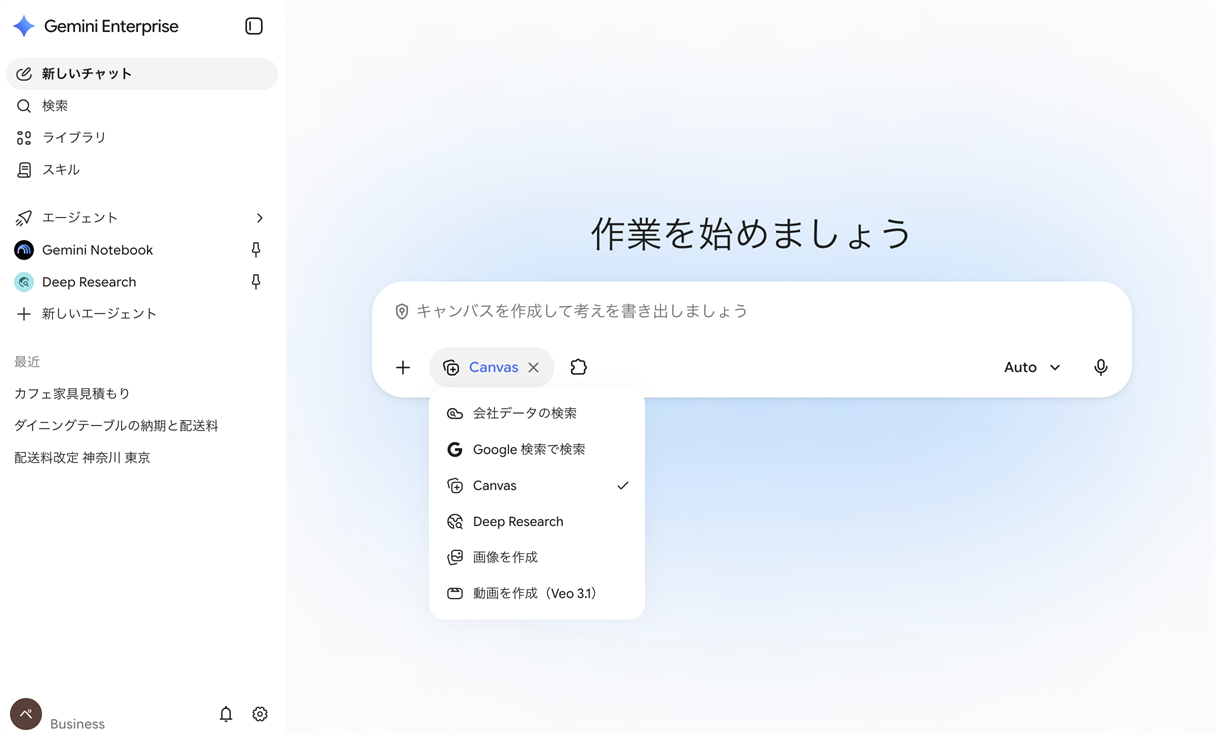Viewport: 1216px width, 735px height.
Task: Click the Canvas chip label
Action: (494, 368)
